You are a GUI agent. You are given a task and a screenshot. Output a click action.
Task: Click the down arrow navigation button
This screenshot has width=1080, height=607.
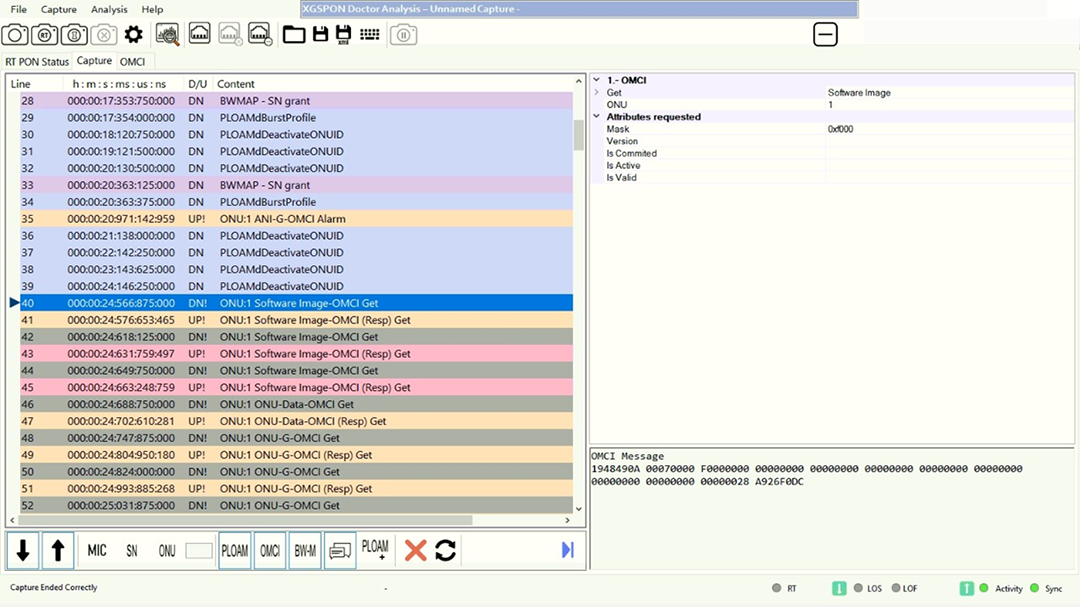[x=23, y=550]
